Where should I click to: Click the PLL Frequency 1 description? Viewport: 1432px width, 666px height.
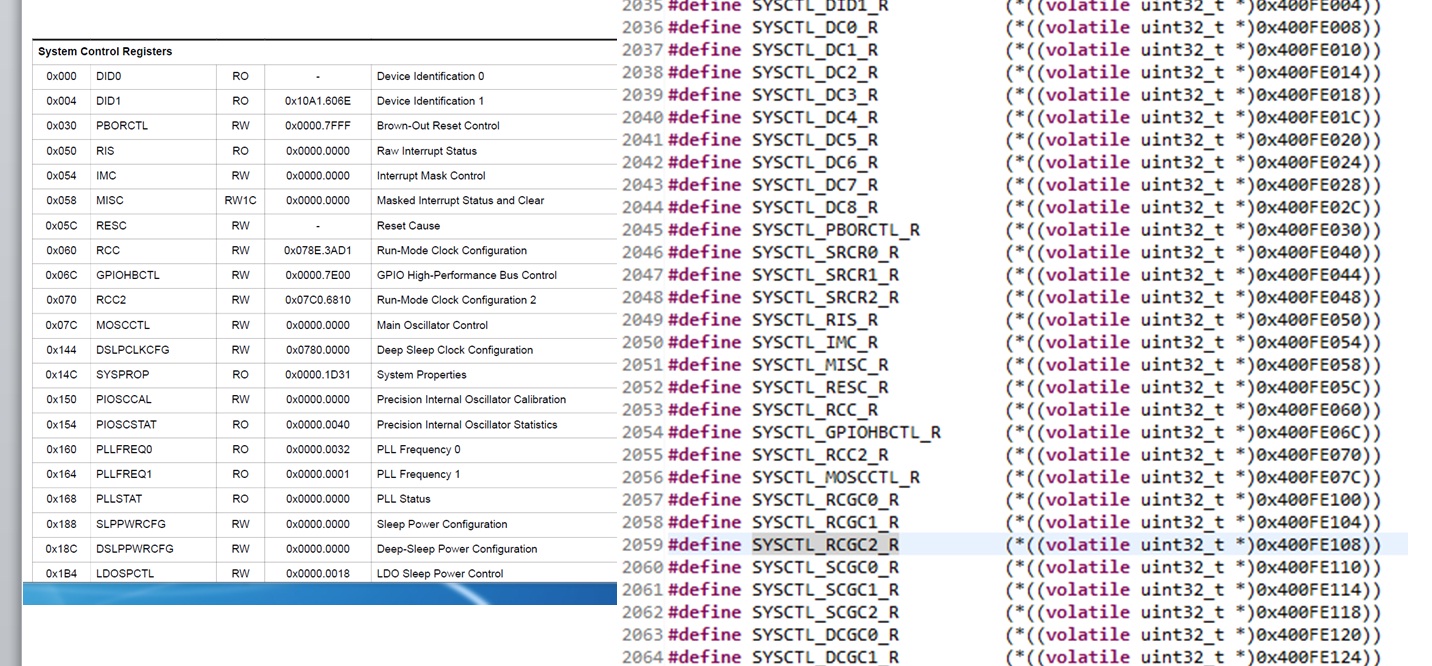click(418, 474)
